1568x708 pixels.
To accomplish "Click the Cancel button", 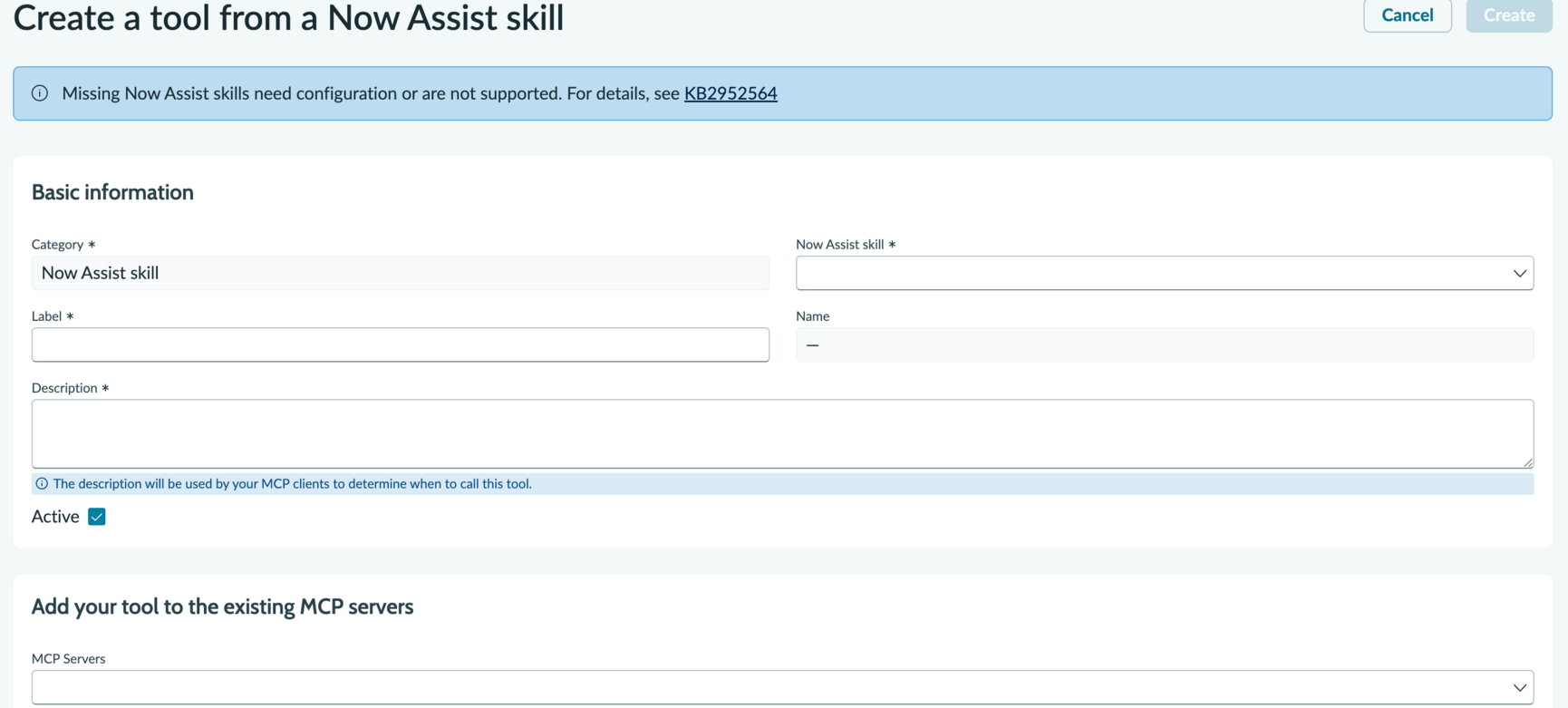I will [1407, 15].
